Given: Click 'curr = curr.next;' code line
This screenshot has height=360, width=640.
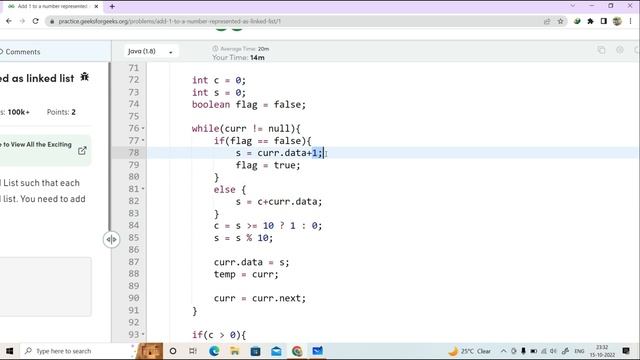Looking at the screenshot, I should (x=260, y=298).
